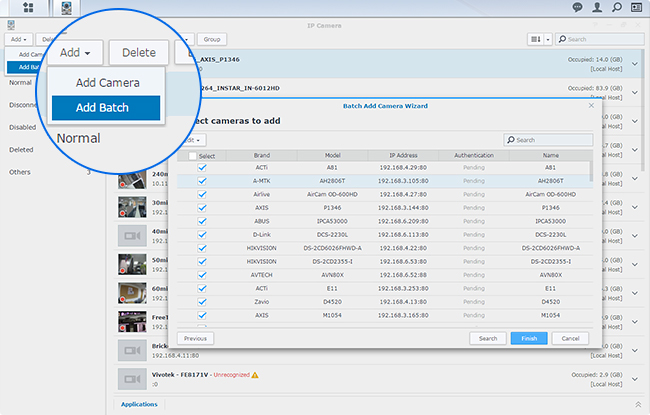
Task: Toggle the Select all checkbox in header
Action: 192,156
